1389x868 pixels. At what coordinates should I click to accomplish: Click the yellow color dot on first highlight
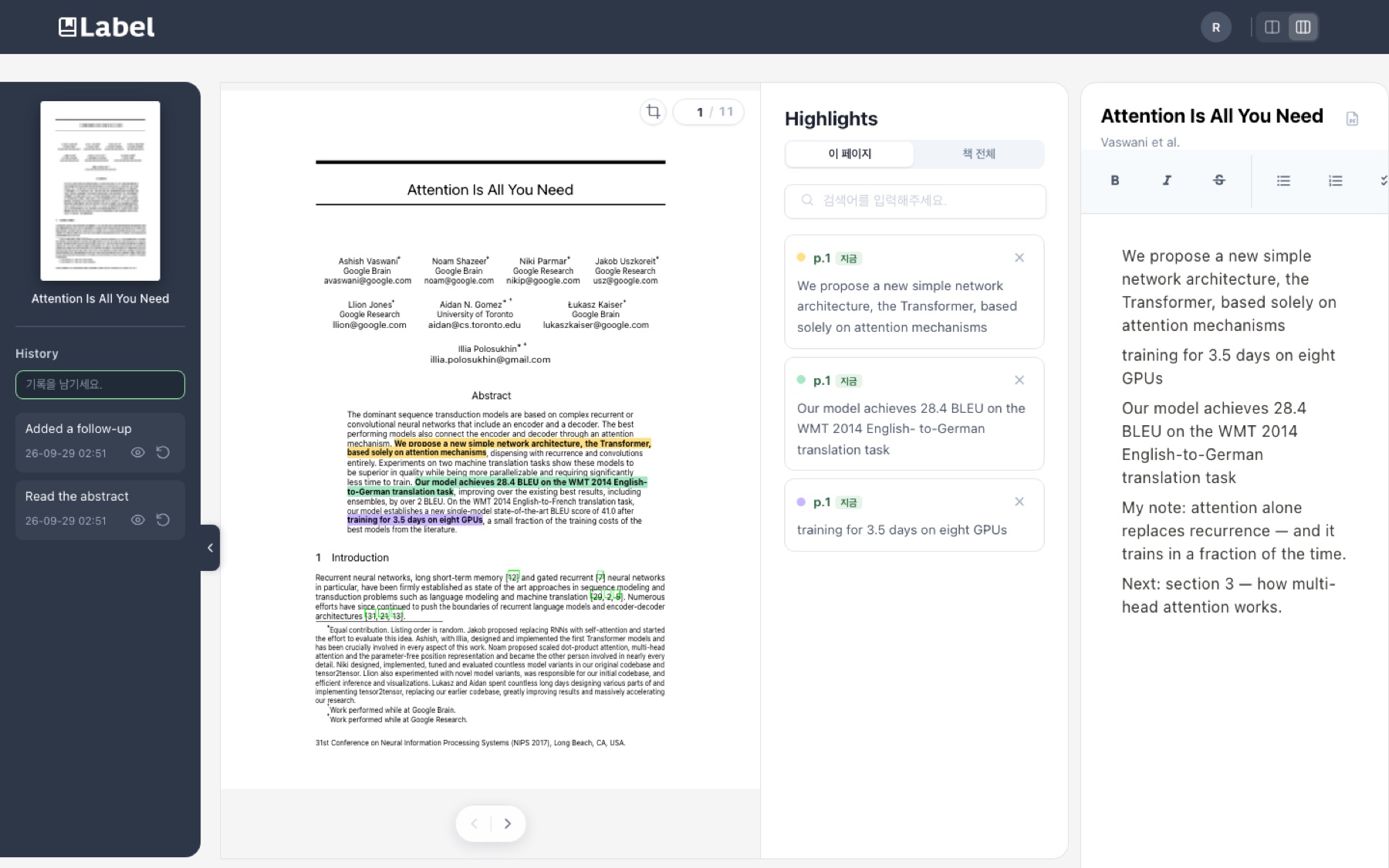click(801, 258)
